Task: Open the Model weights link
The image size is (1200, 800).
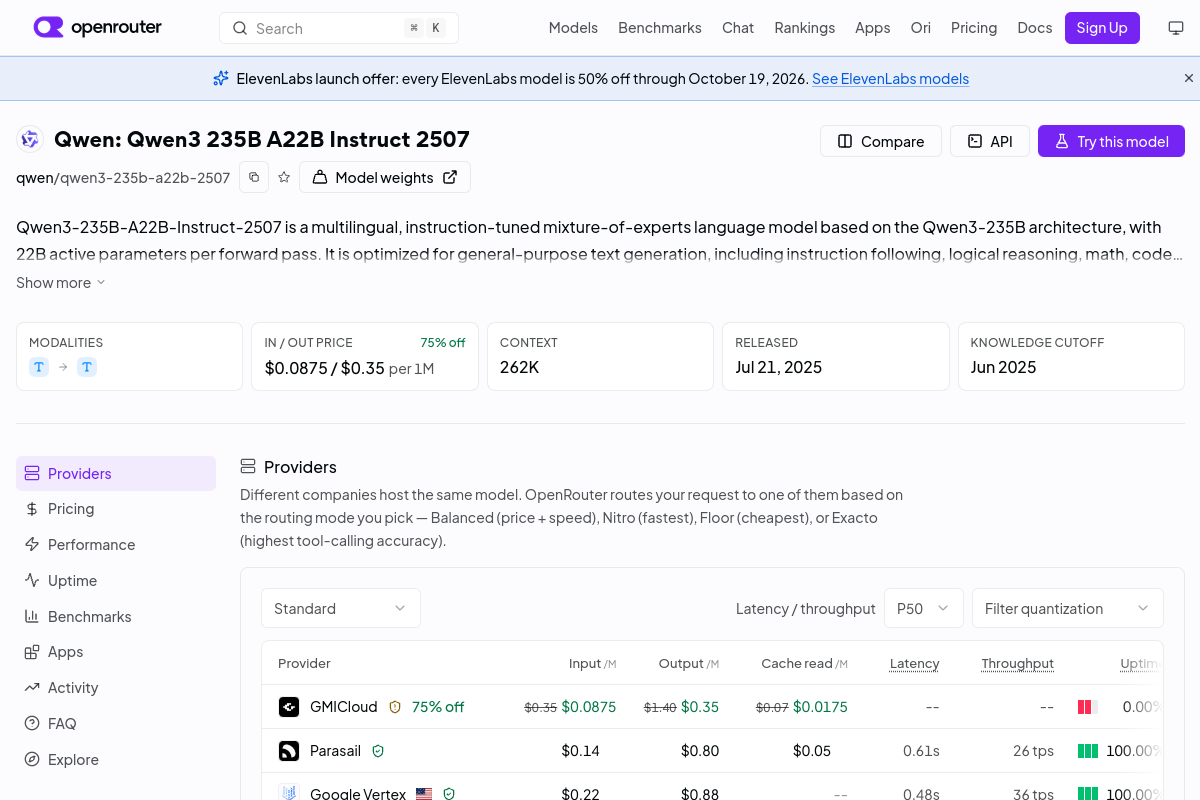Action: 385,177
